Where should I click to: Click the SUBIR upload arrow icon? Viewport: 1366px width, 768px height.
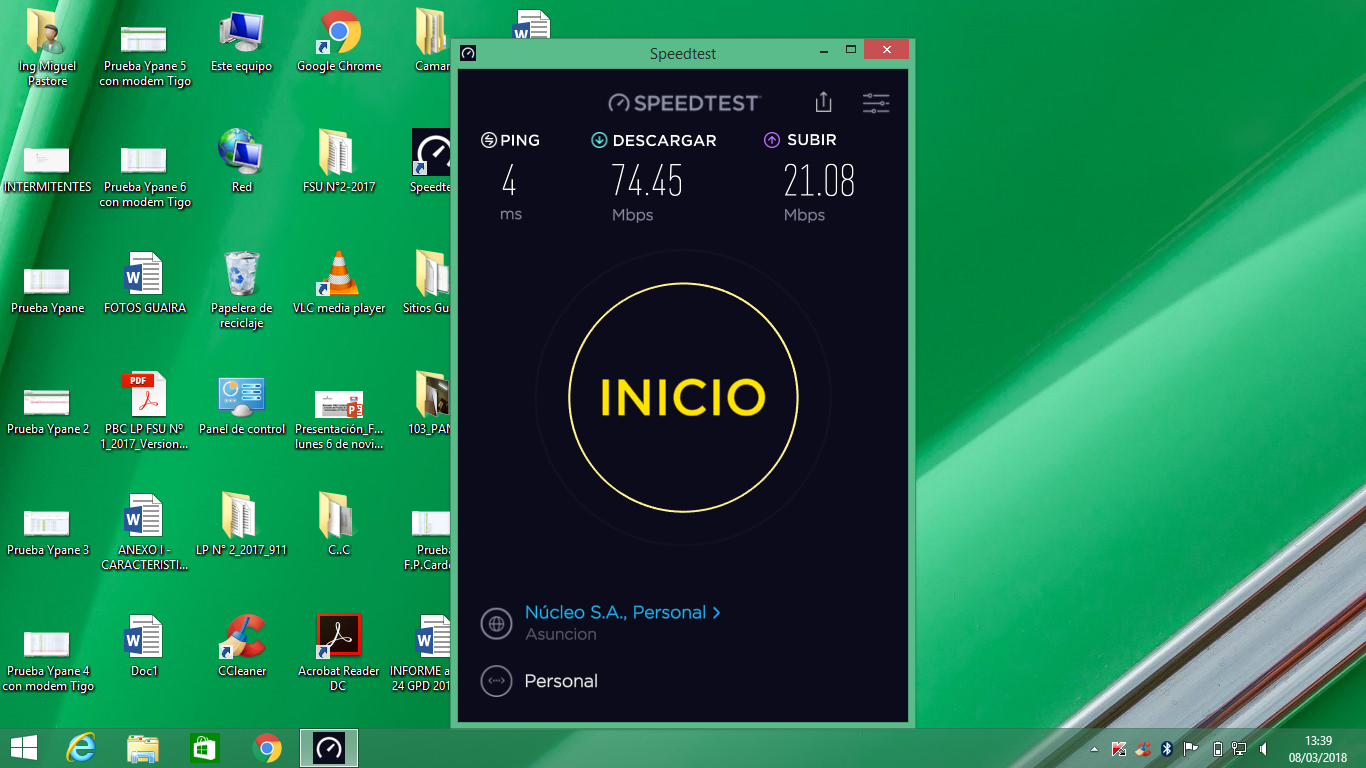771,140
